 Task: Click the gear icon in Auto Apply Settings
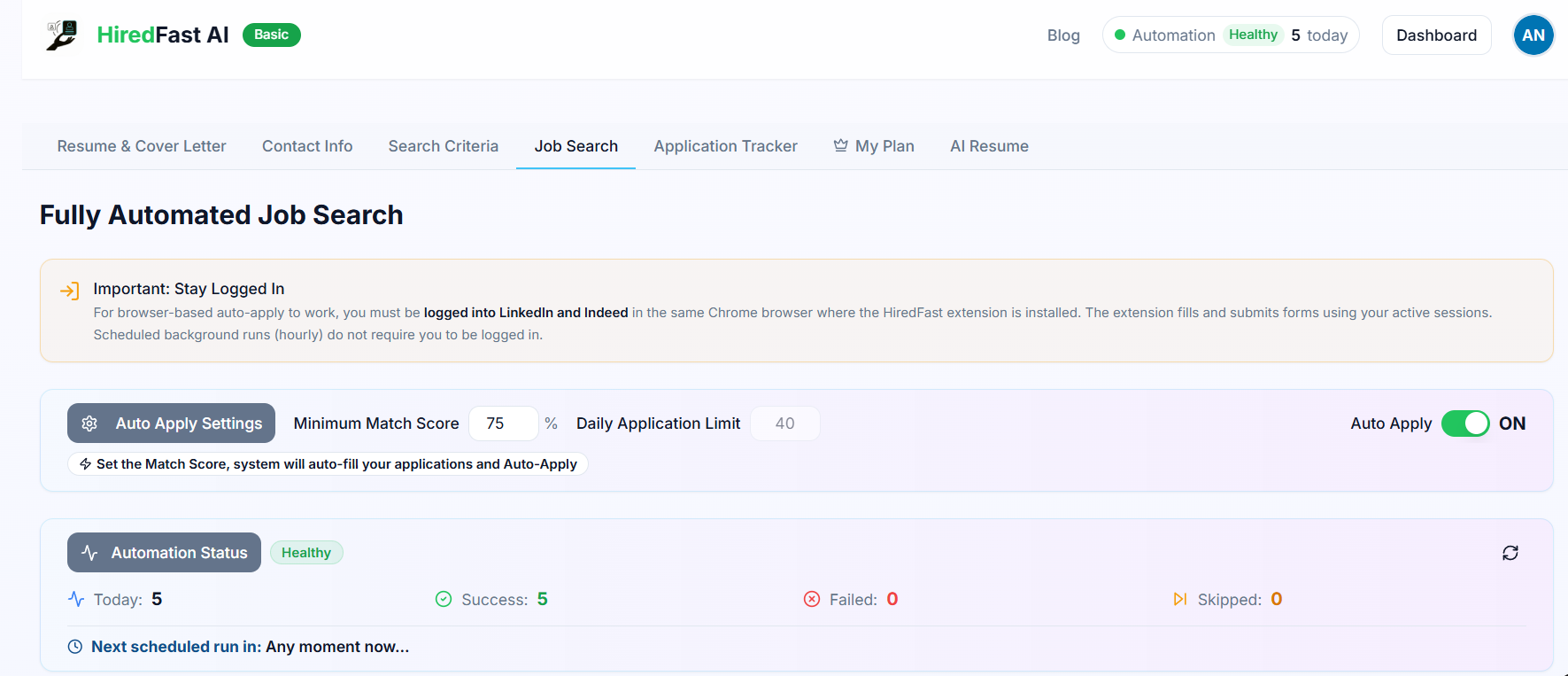point(89,423)
